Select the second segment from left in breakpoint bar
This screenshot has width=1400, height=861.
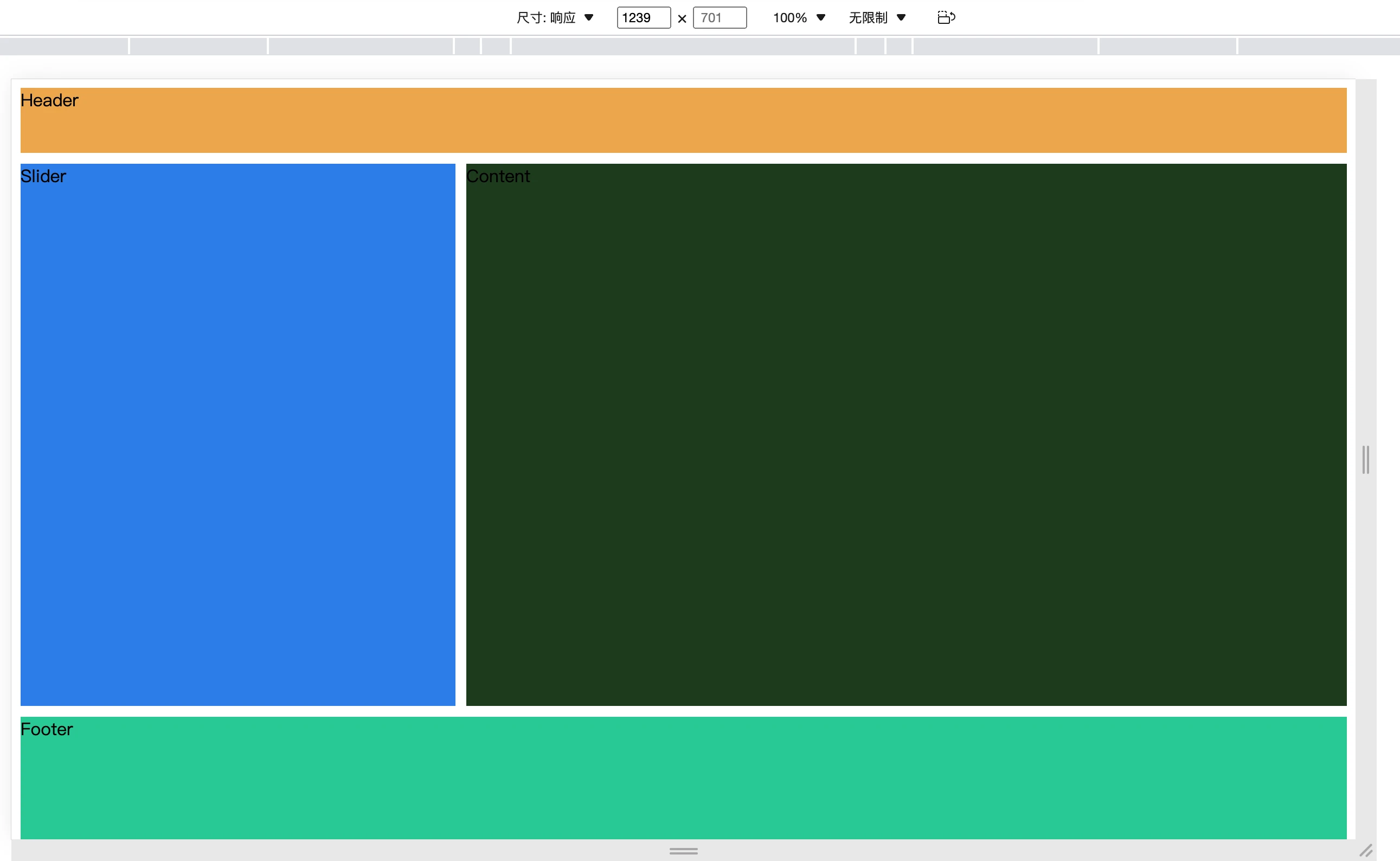click(198, 46)
